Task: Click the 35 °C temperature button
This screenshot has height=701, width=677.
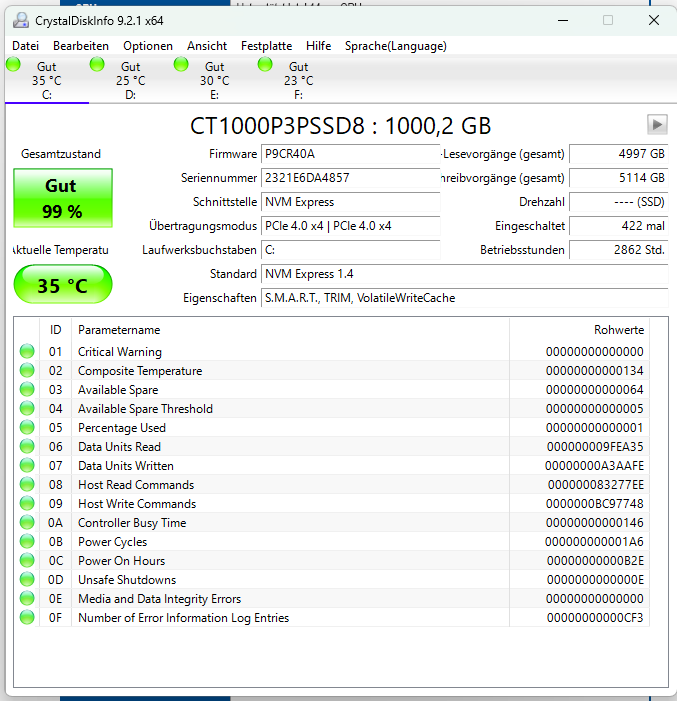Action: (63, 284)
